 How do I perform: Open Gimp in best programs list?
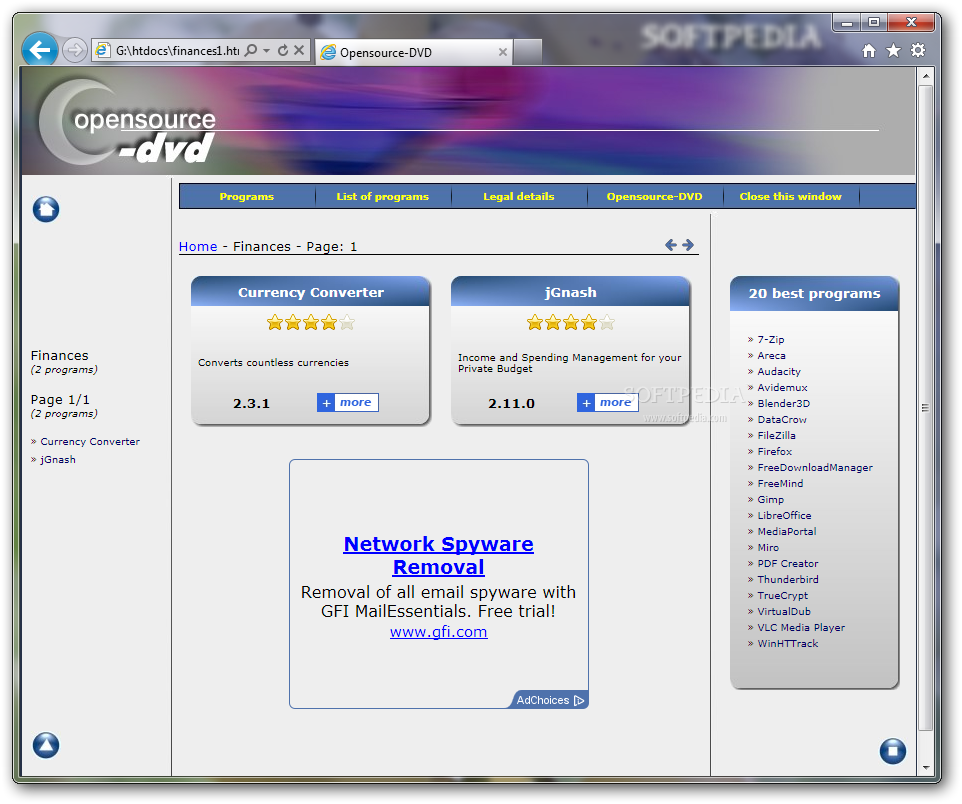771,499
